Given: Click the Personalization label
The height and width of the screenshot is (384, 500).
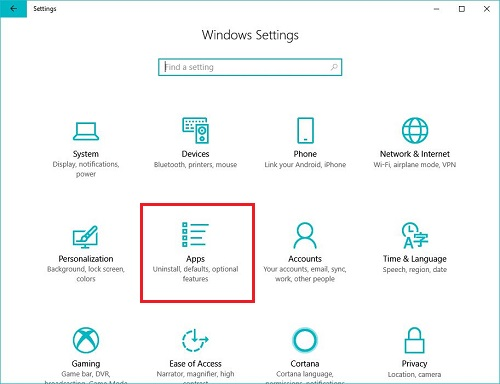Looking at the screenshot, I should 86,259.
